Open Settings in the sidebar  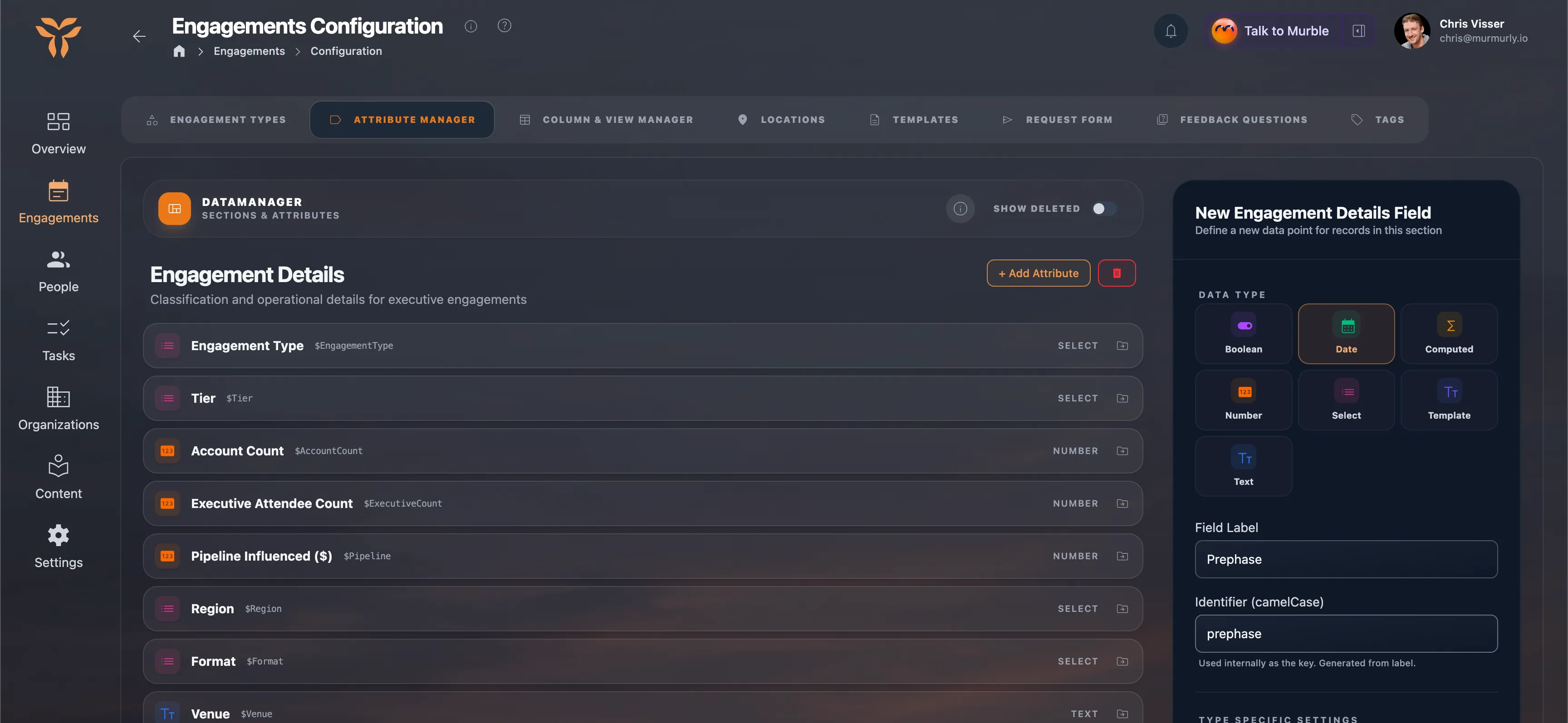point(59,547)
